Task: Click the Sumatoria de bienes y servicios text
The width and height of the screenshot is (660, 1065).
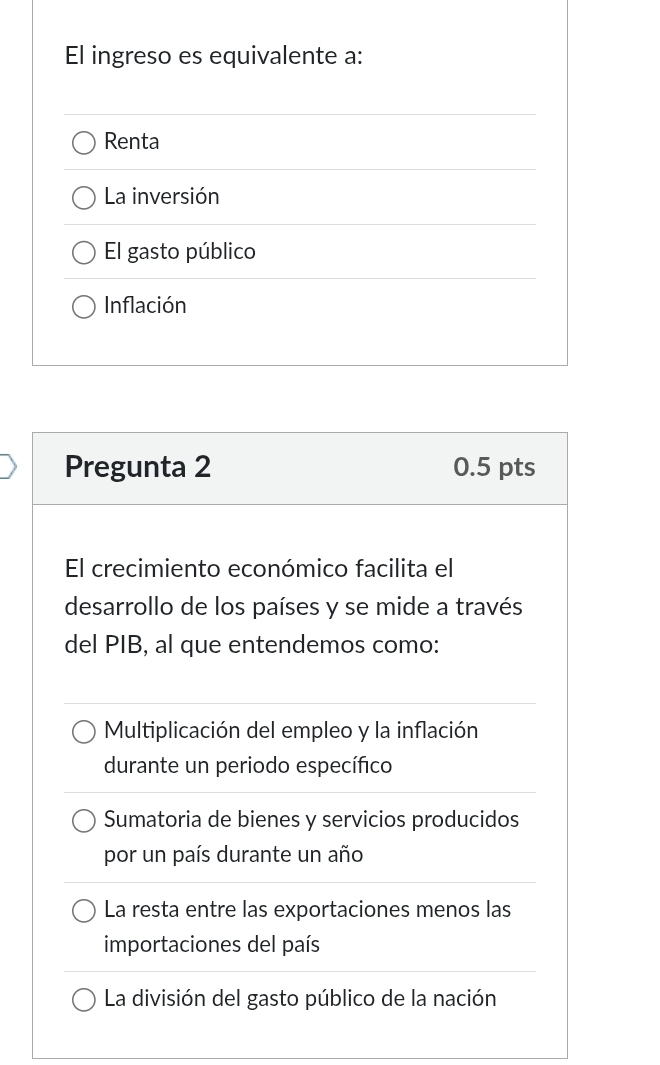Action: 311,820
